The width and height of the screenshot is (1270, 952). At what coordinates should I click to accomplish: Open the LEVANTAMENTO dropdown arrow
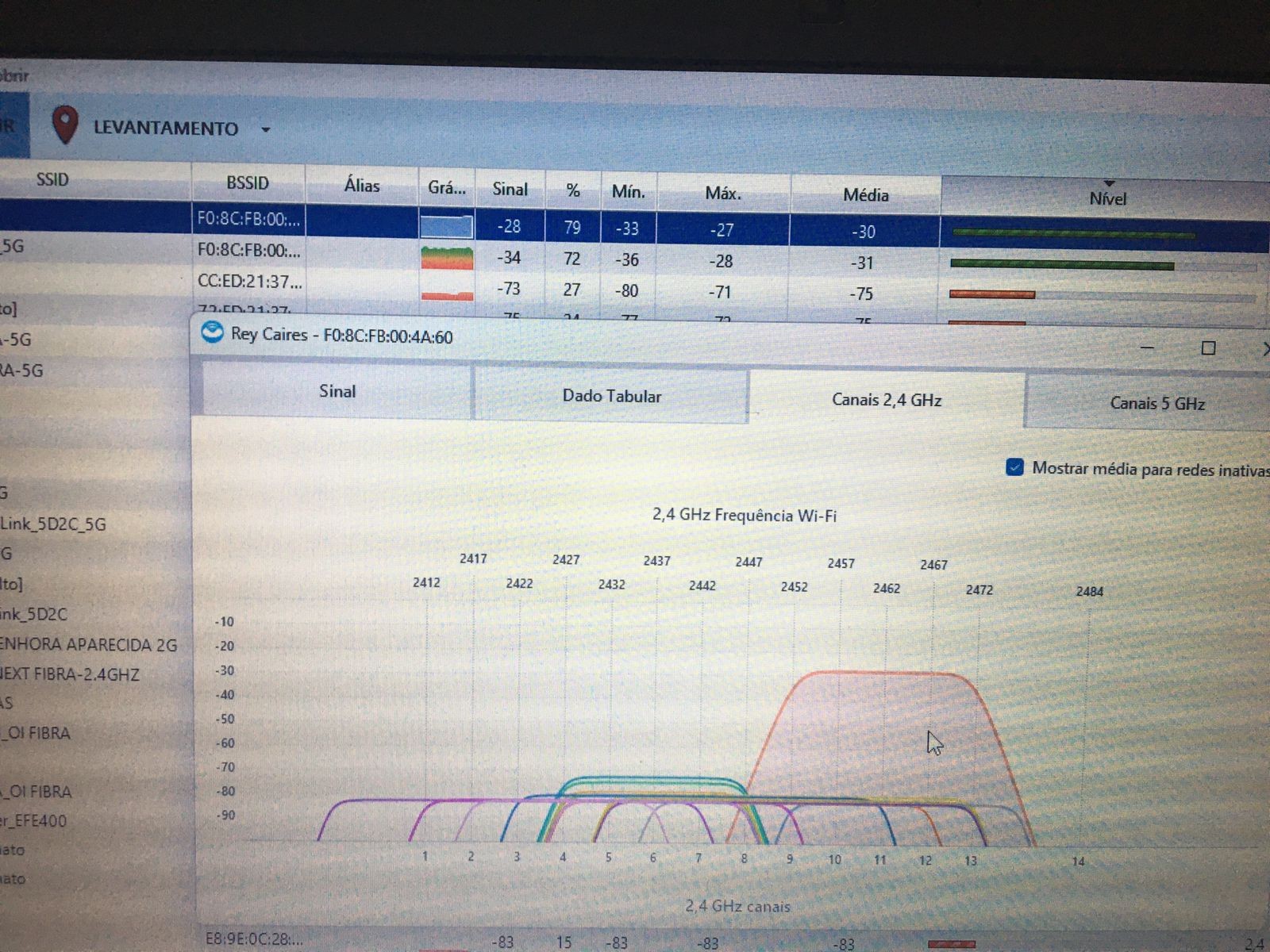266,129
